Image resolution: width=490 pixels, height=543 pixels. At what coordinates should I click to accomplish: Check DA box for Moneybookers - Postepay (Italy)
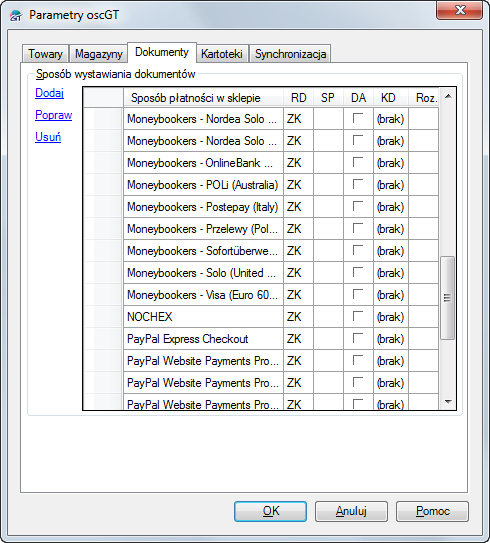358,206
